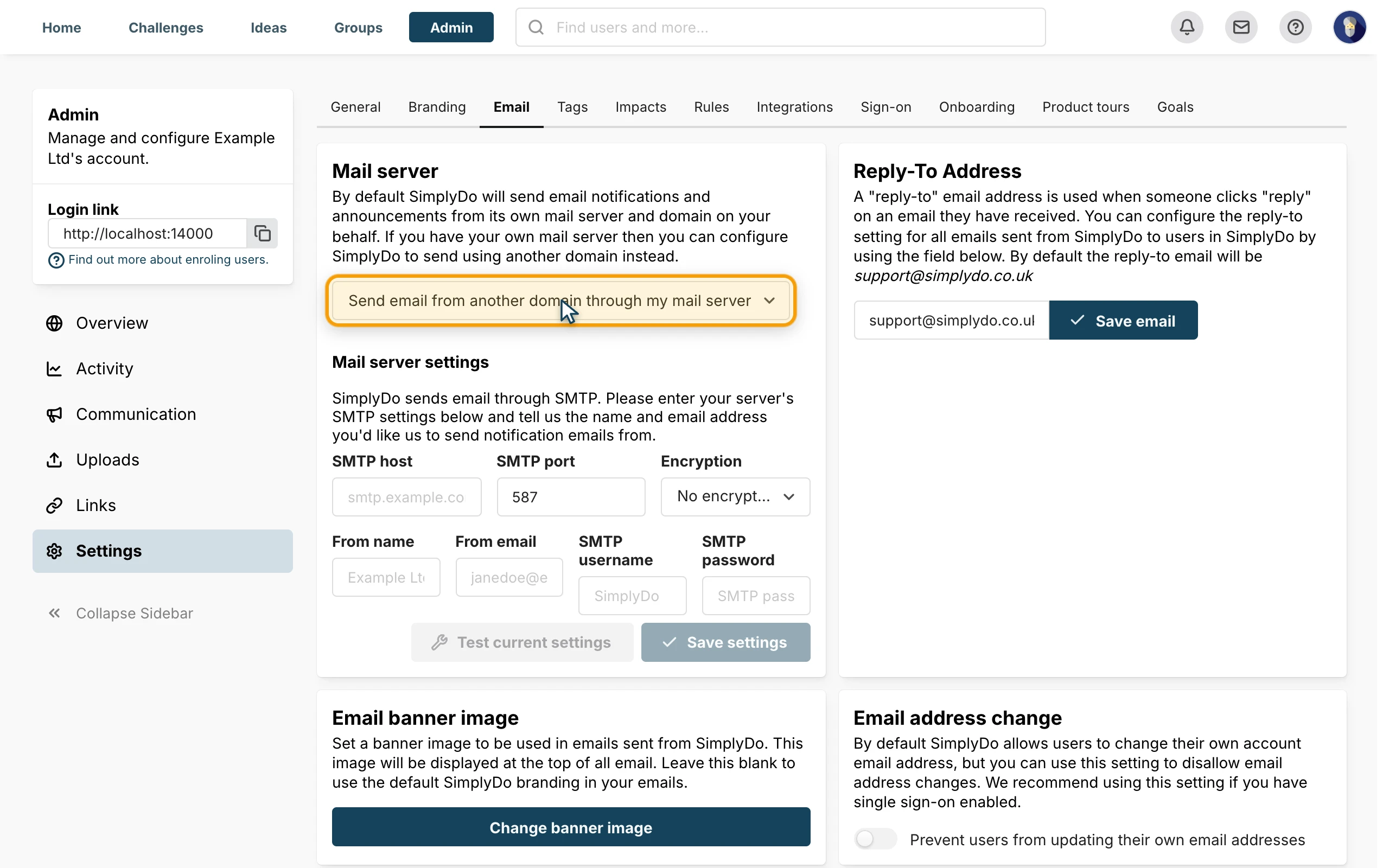Toggle prevent users from updating email addresses
Screen dimensions: 1389x868
tap(875, 839)
